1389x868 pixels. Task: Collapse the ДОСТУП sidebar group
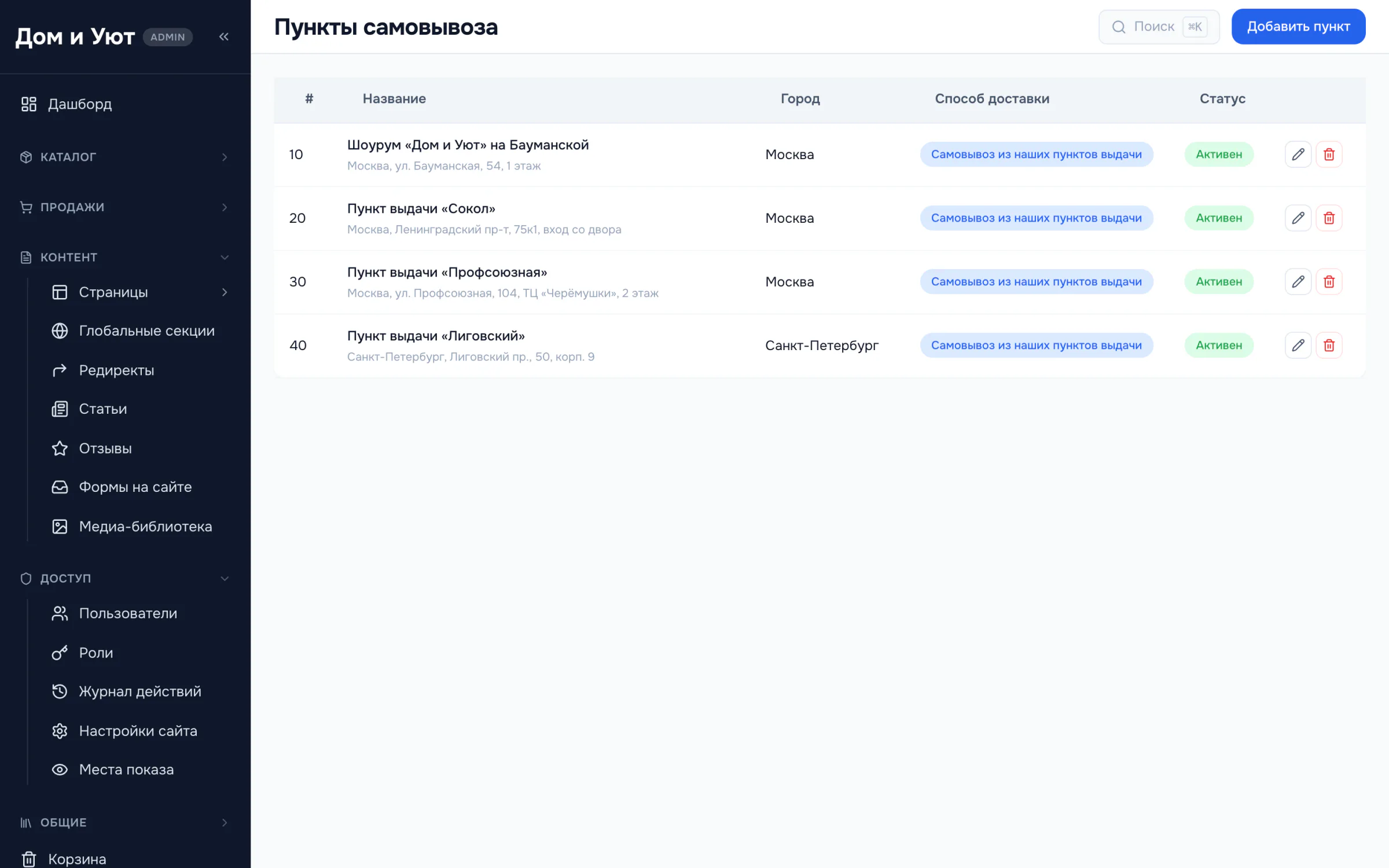(125, 579)
